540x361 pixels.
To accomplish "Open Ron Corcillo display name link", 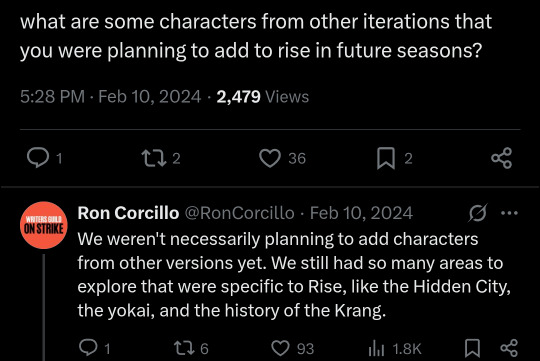I will pos(128,213).
